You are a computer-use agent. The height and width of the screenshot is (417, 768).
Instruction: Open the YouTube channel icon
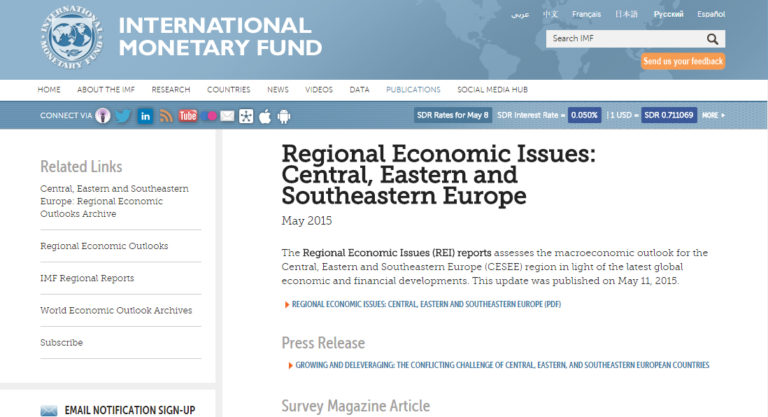click(187, 116)
